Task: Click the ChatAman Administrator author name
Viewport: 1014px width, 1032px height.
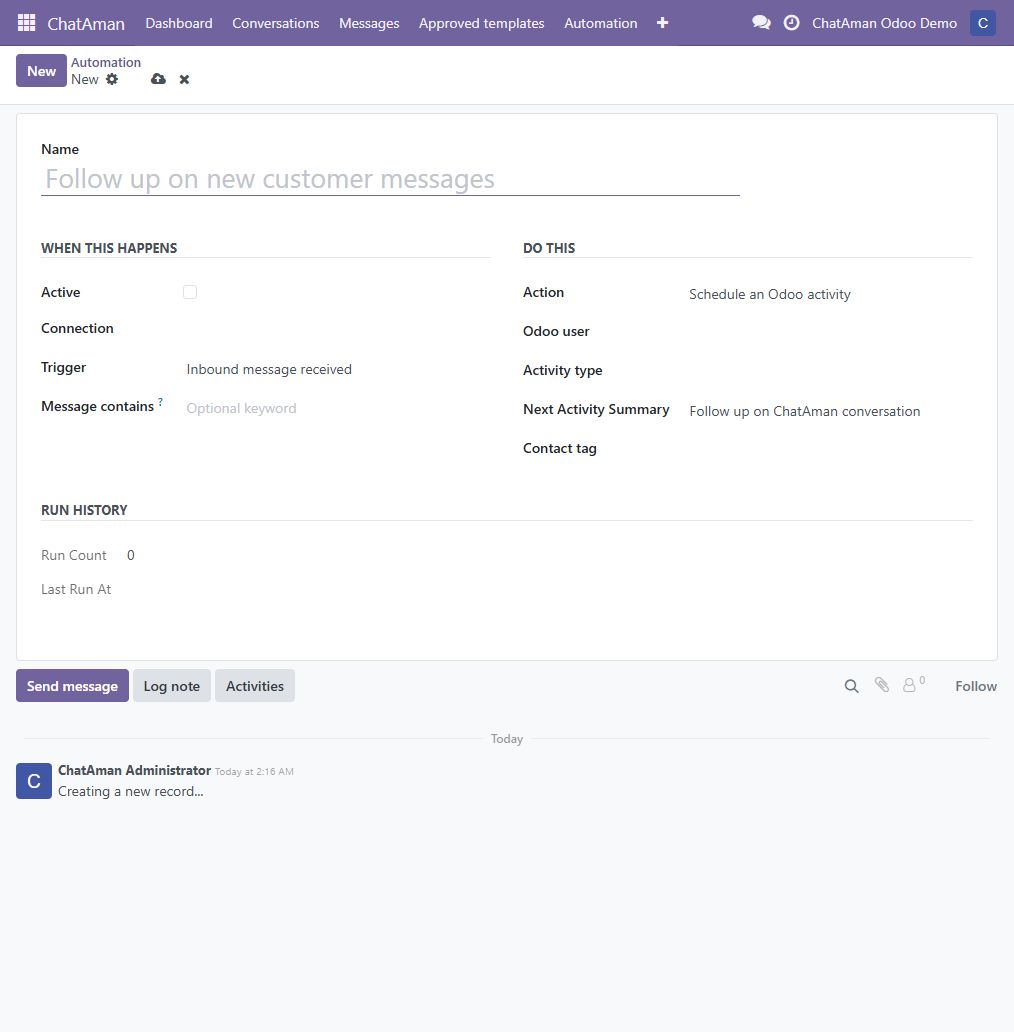Action: [x=134, y=770]
